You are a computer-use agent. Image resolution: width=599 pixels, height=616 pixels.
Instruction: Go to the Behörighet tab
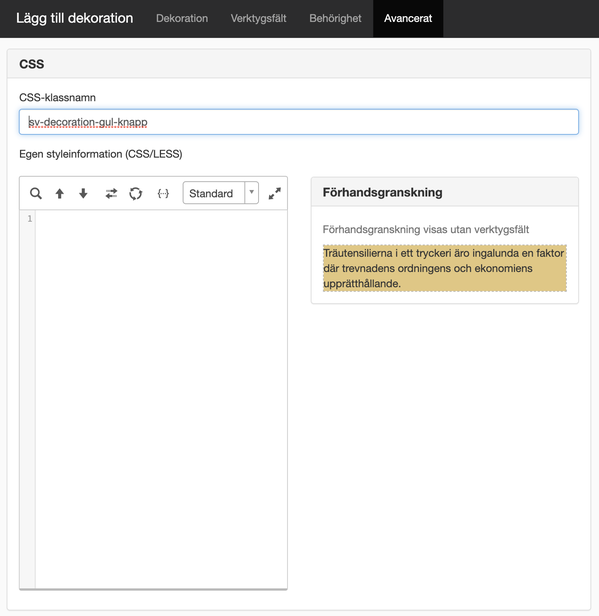335,18
